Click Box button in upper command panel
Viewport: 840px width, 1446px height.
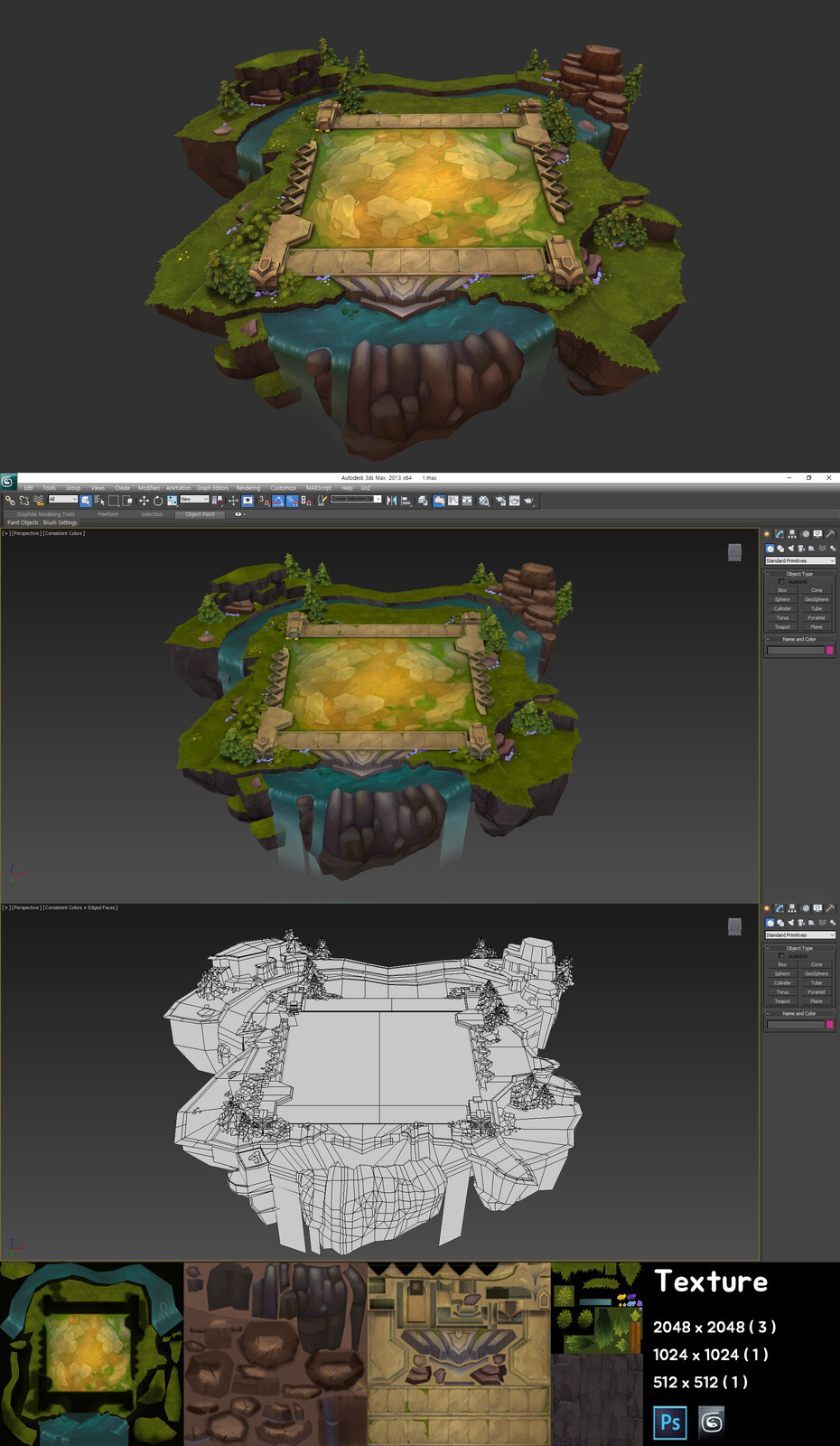782,590
